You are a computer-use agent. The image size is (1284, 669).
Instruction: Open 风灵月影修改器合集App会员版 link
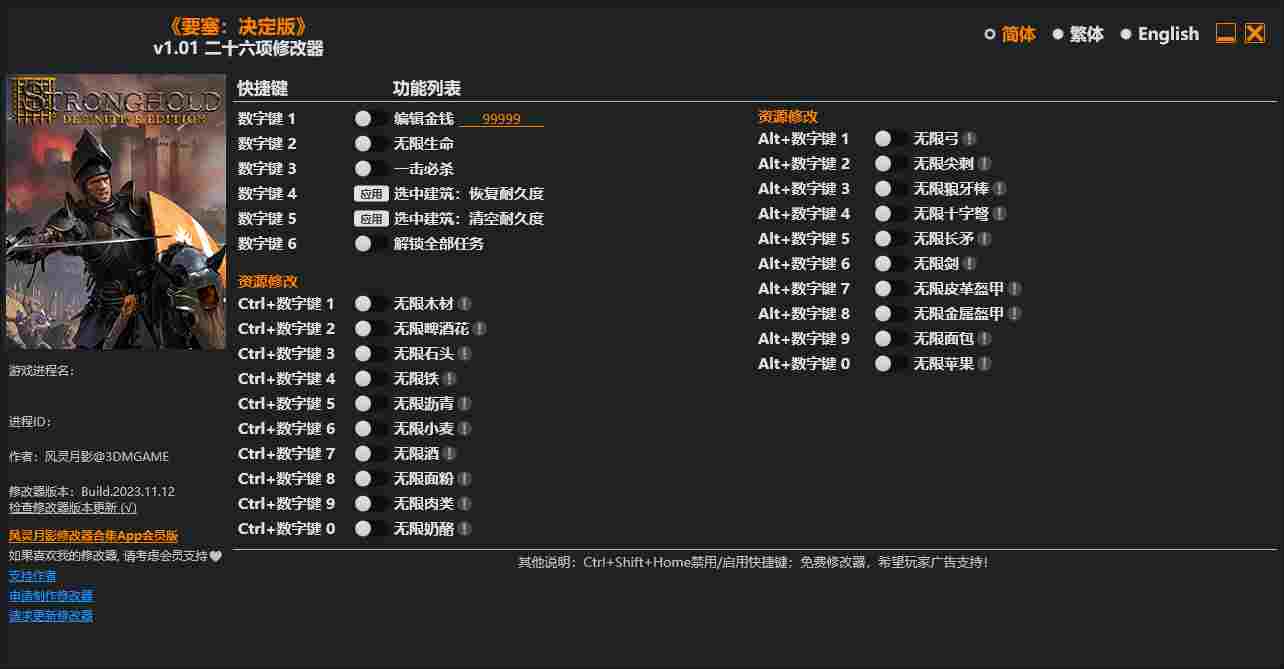93,536
